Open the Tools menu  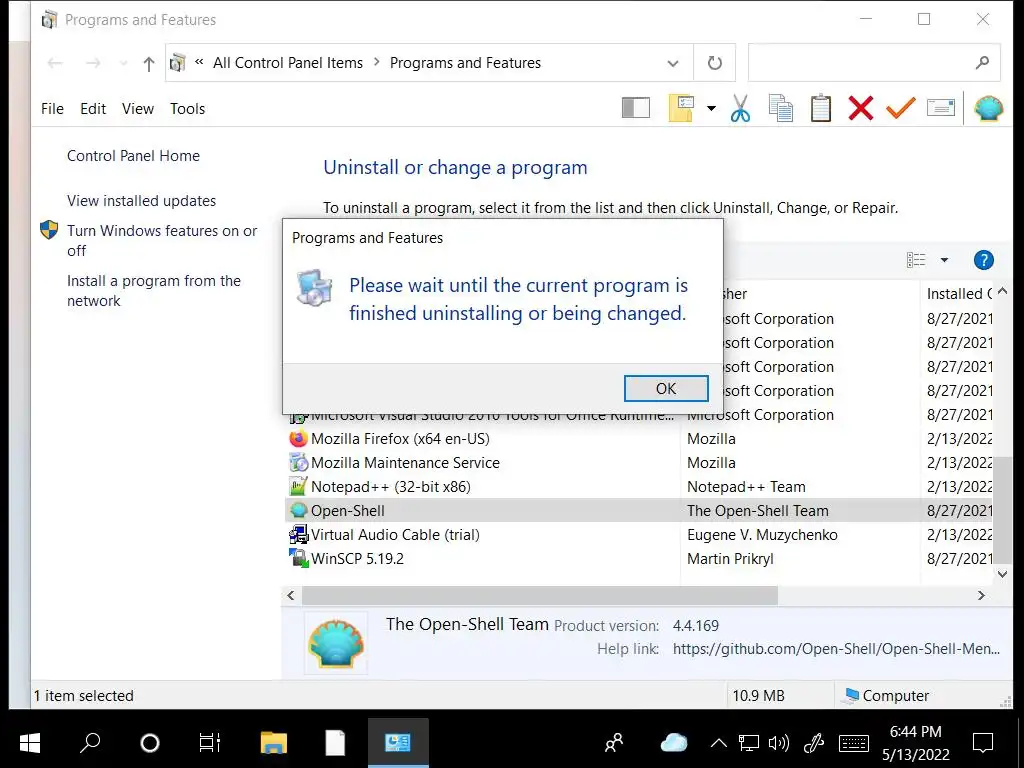pyautogui.click(x=187, y=108)
